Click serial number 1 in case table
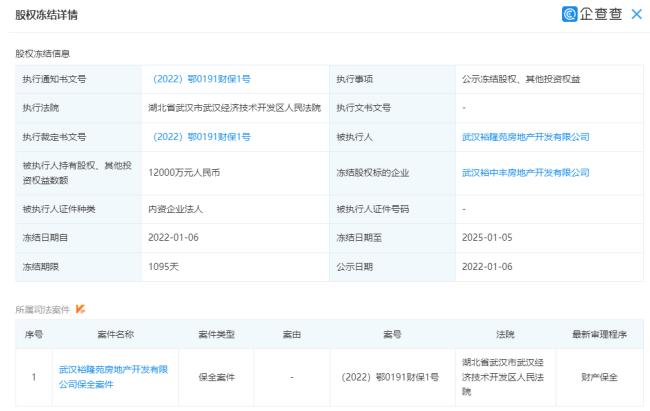Image resolution: width=650 pixels, height=411 pixels. [34, 377]
